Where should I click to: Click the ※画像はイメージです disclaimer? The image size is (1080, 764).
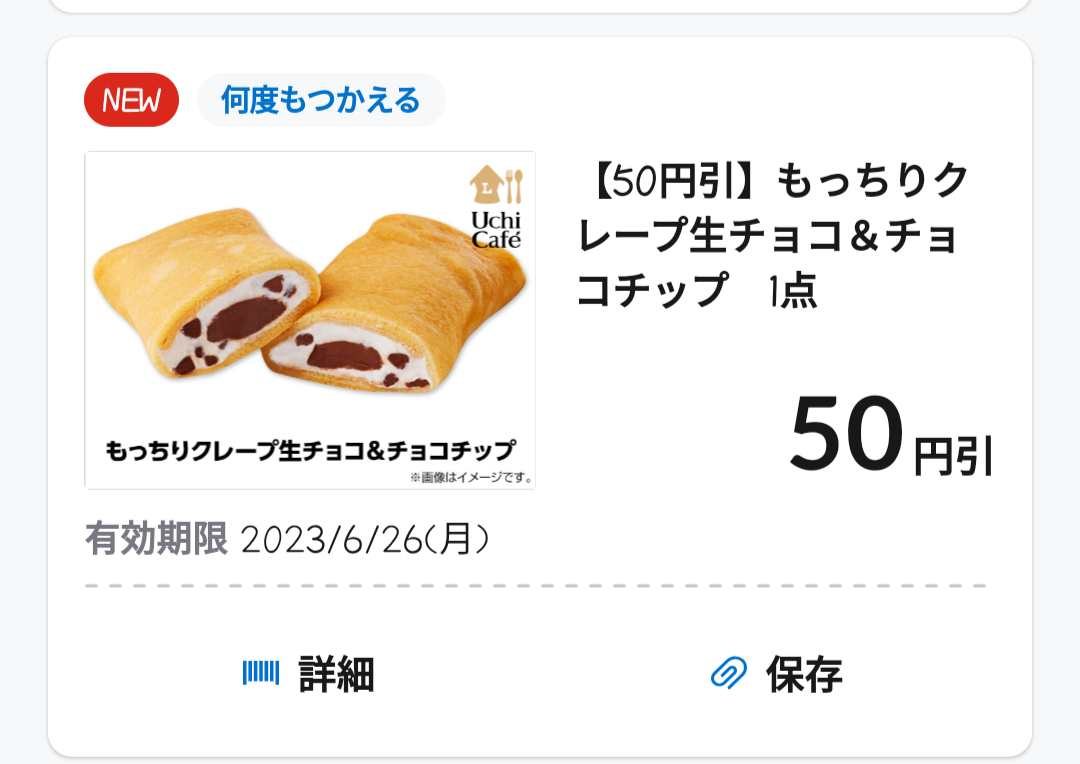(x=470, y=478)
